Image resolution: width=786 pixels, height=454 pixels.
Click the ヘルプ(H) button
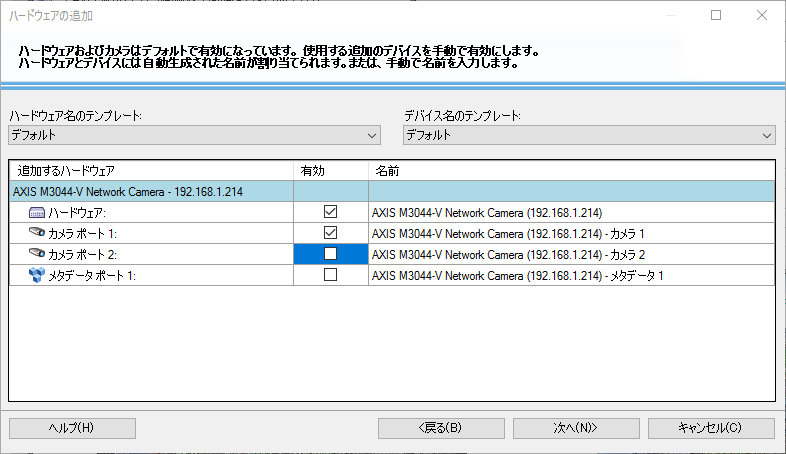72,428
